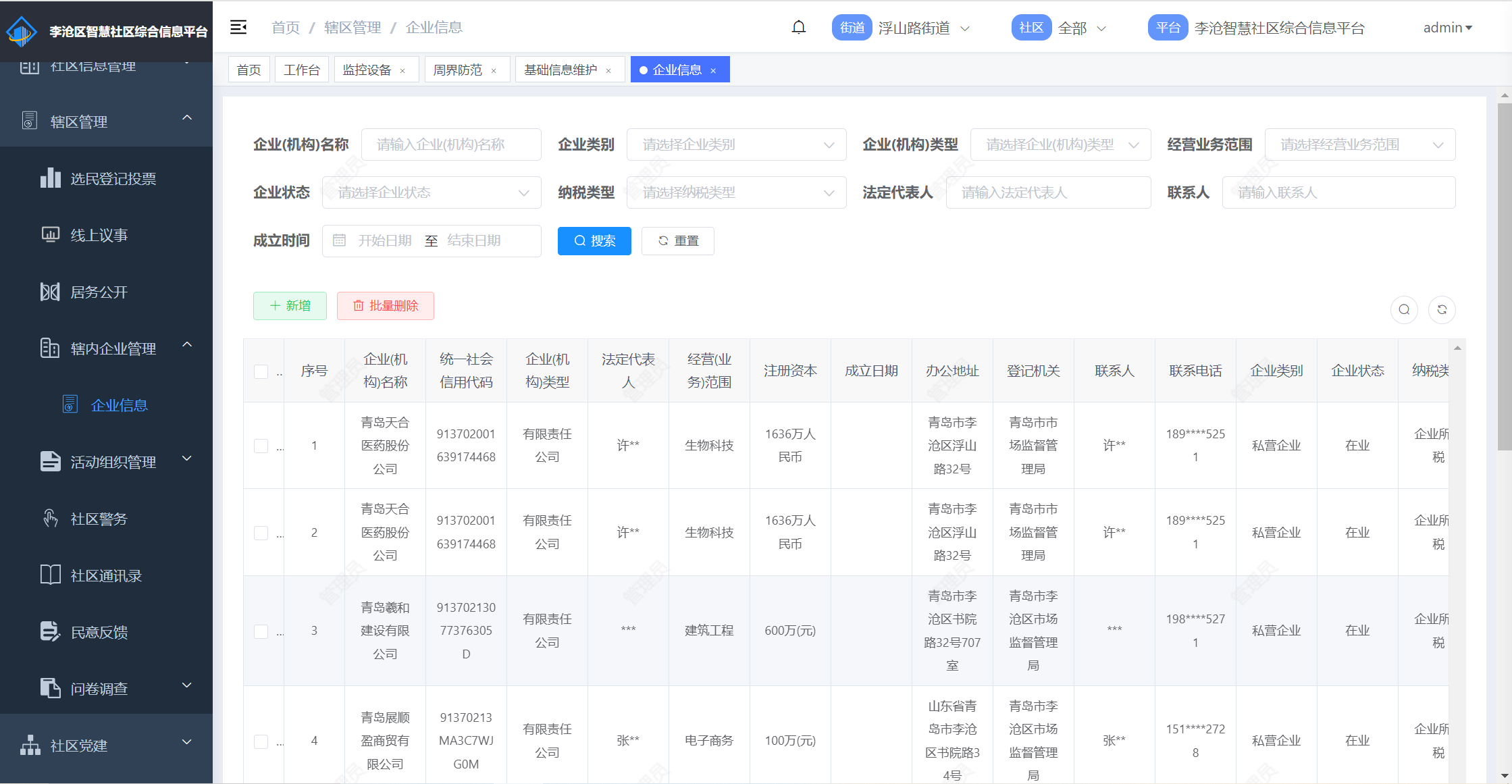This screenshot has width=1512, height=784.
Task: Collapse the 辖区管理 menu section
Action: pos(187,118)
